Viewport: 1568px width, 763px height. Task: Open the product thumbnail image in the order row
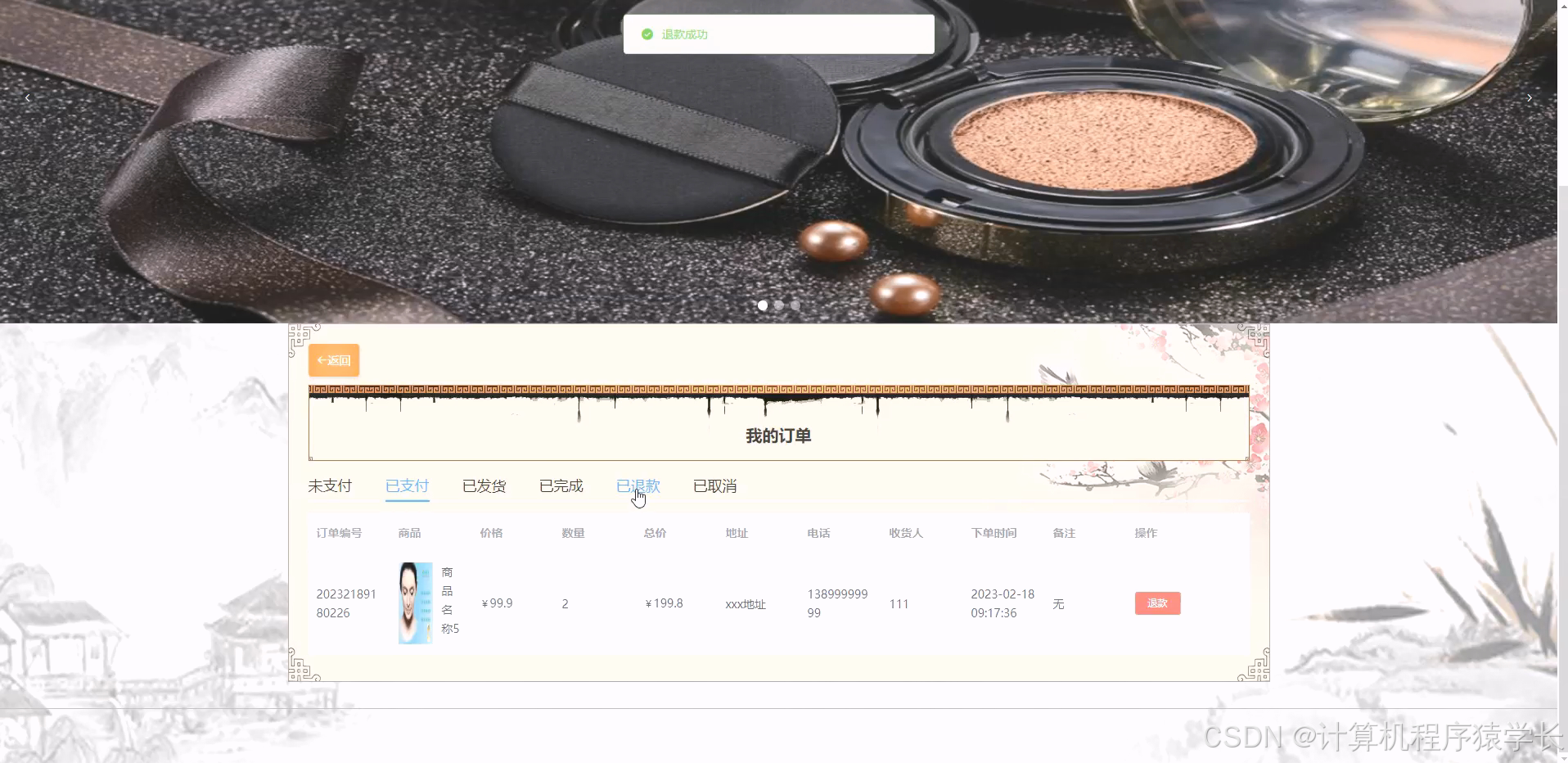point(416,603)
